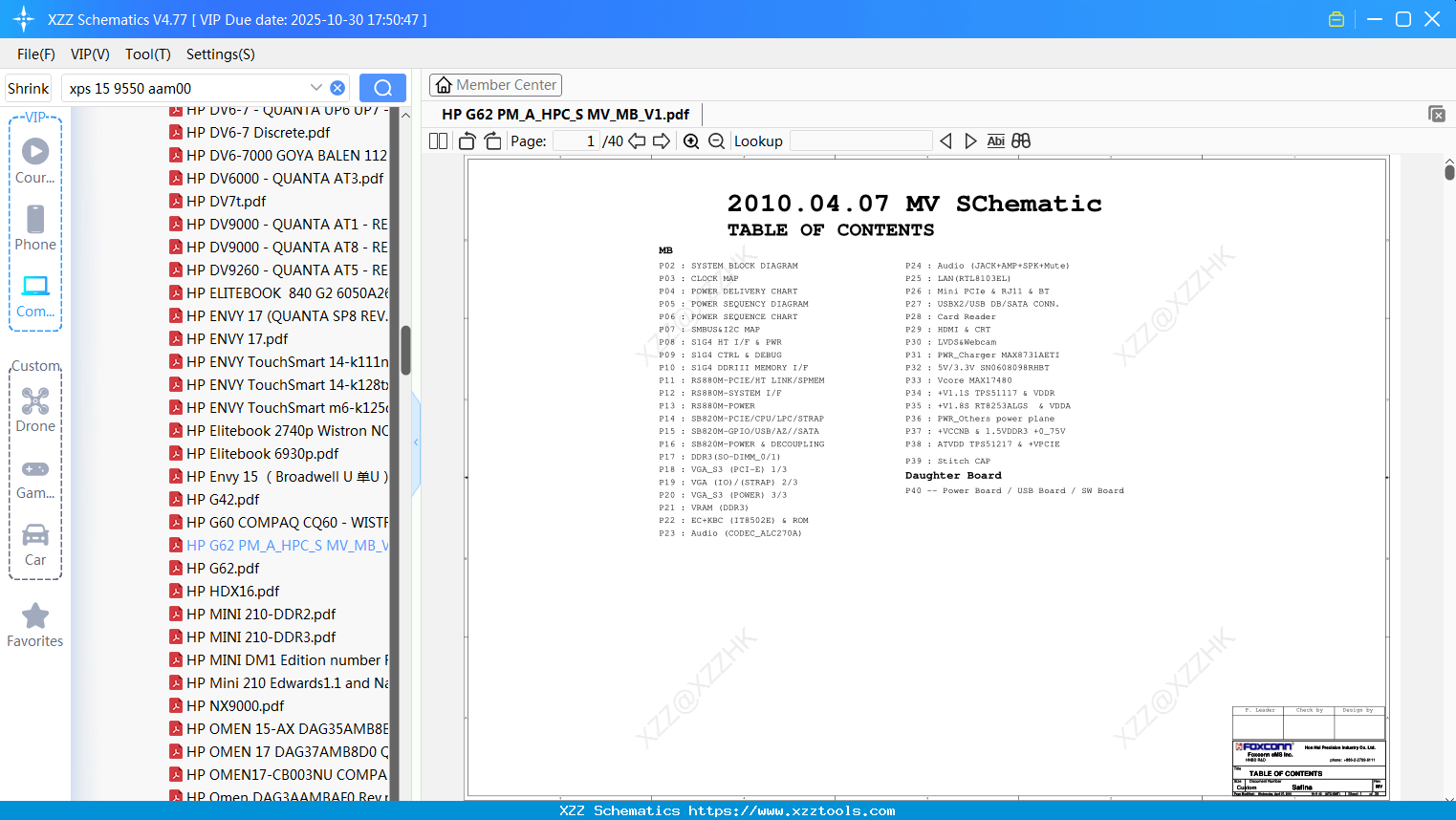This screenshot has height=820, width=1456.
Task: Clear the search box text
Action: pyautogui.click(x=337, y=88)
